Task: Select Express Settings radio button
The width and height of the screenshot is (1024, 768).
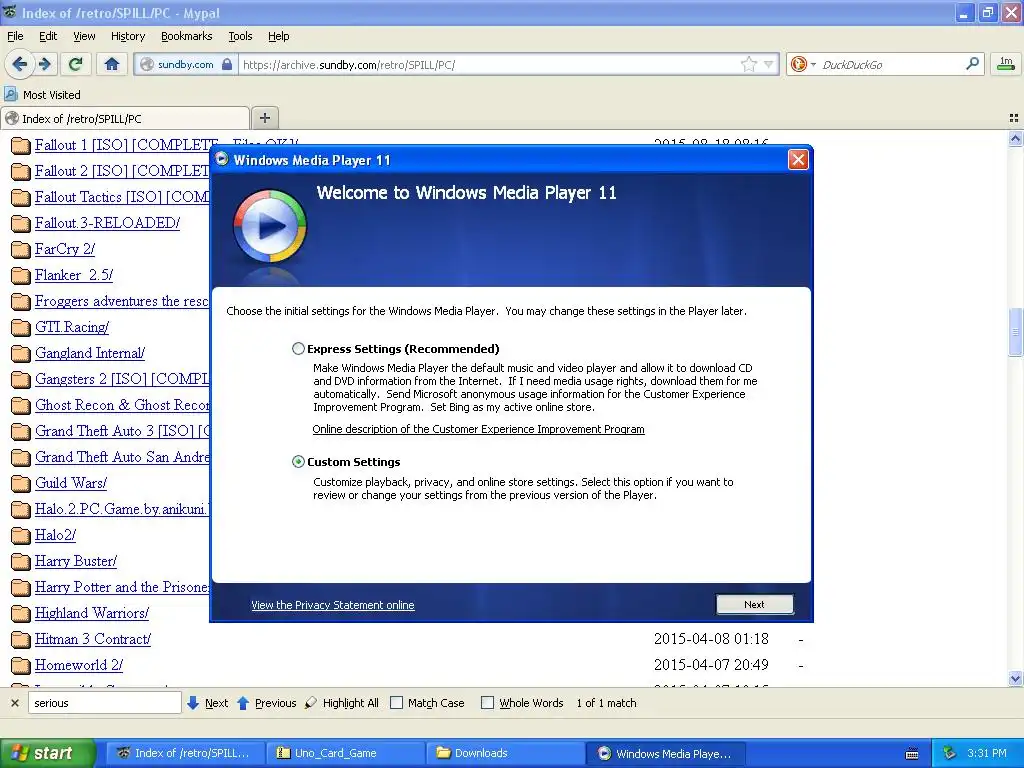Action: [298, 349]
